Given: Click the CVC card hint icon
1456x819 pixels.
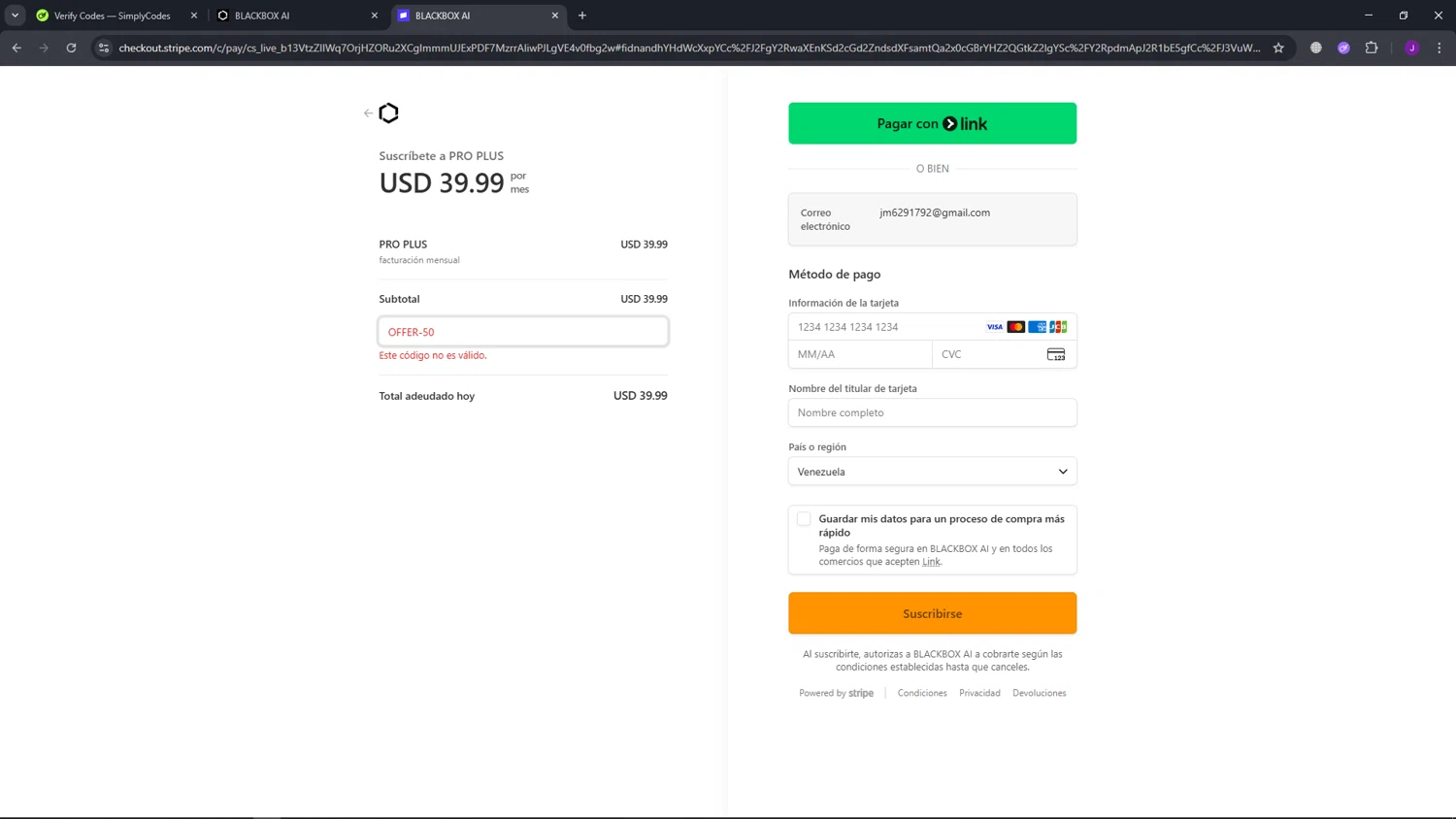Looking at the screenshot, I should (1056, 354).
